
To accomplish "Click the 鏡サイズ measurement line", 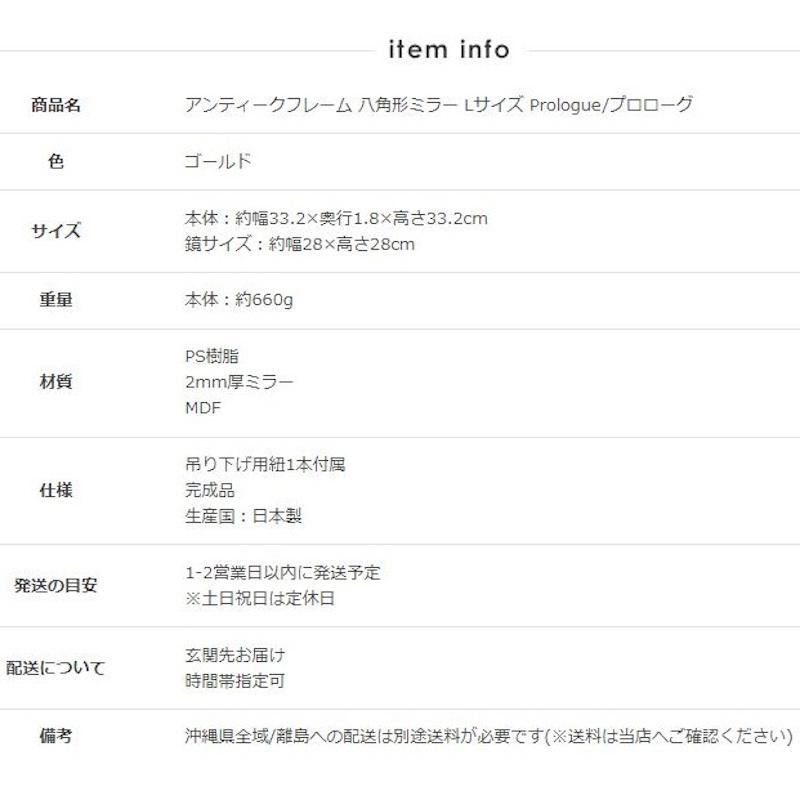I will tap(300, 244).
